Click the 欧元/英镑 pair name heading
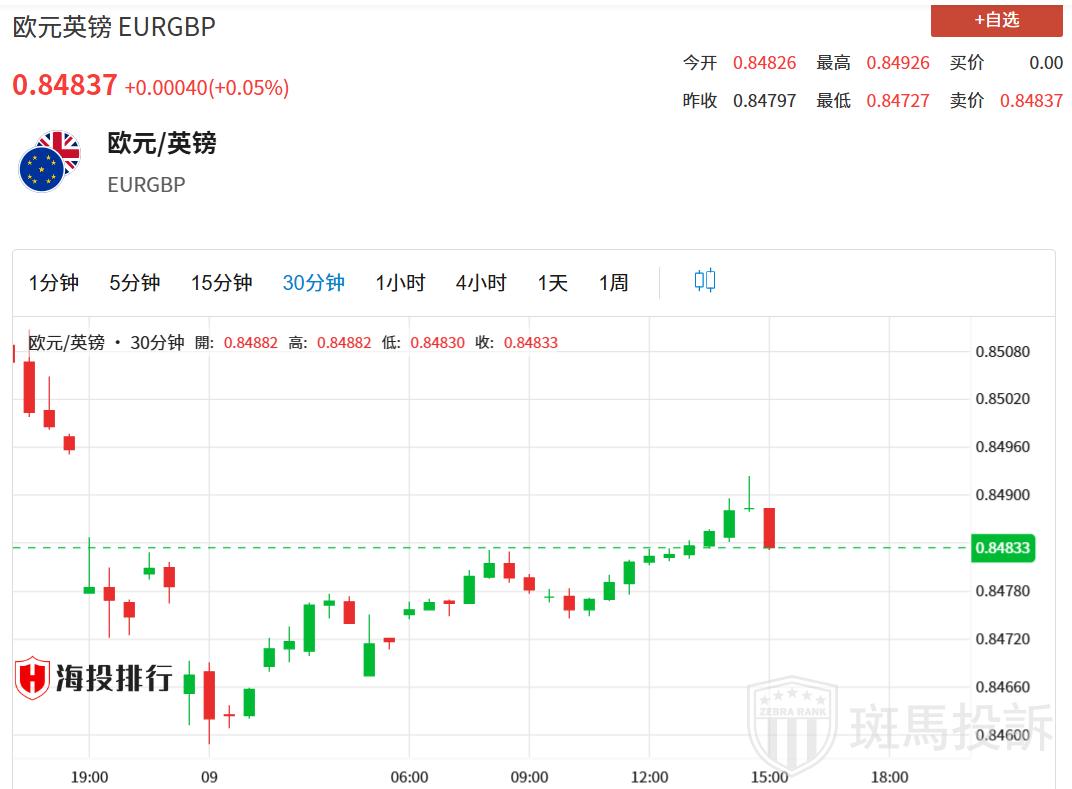 coord(161,143)
